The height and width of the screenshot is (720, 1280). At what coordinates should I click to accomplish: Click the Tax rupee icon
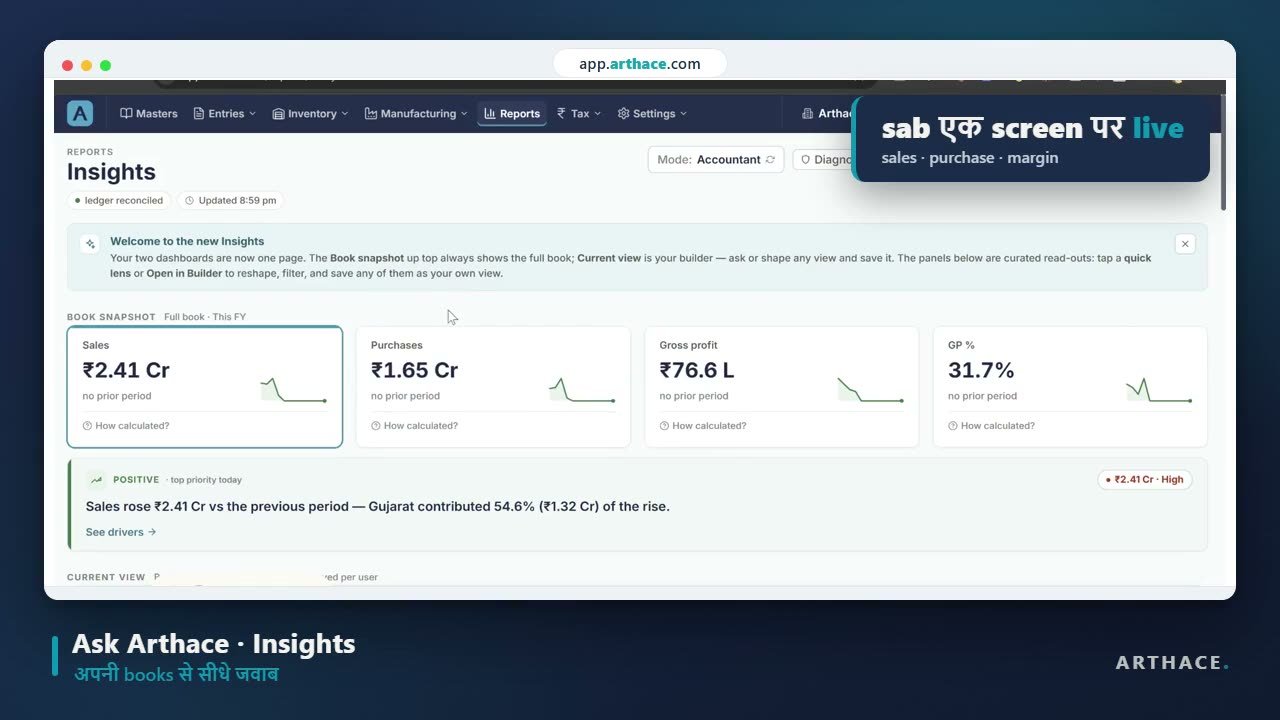pos(562,114)
